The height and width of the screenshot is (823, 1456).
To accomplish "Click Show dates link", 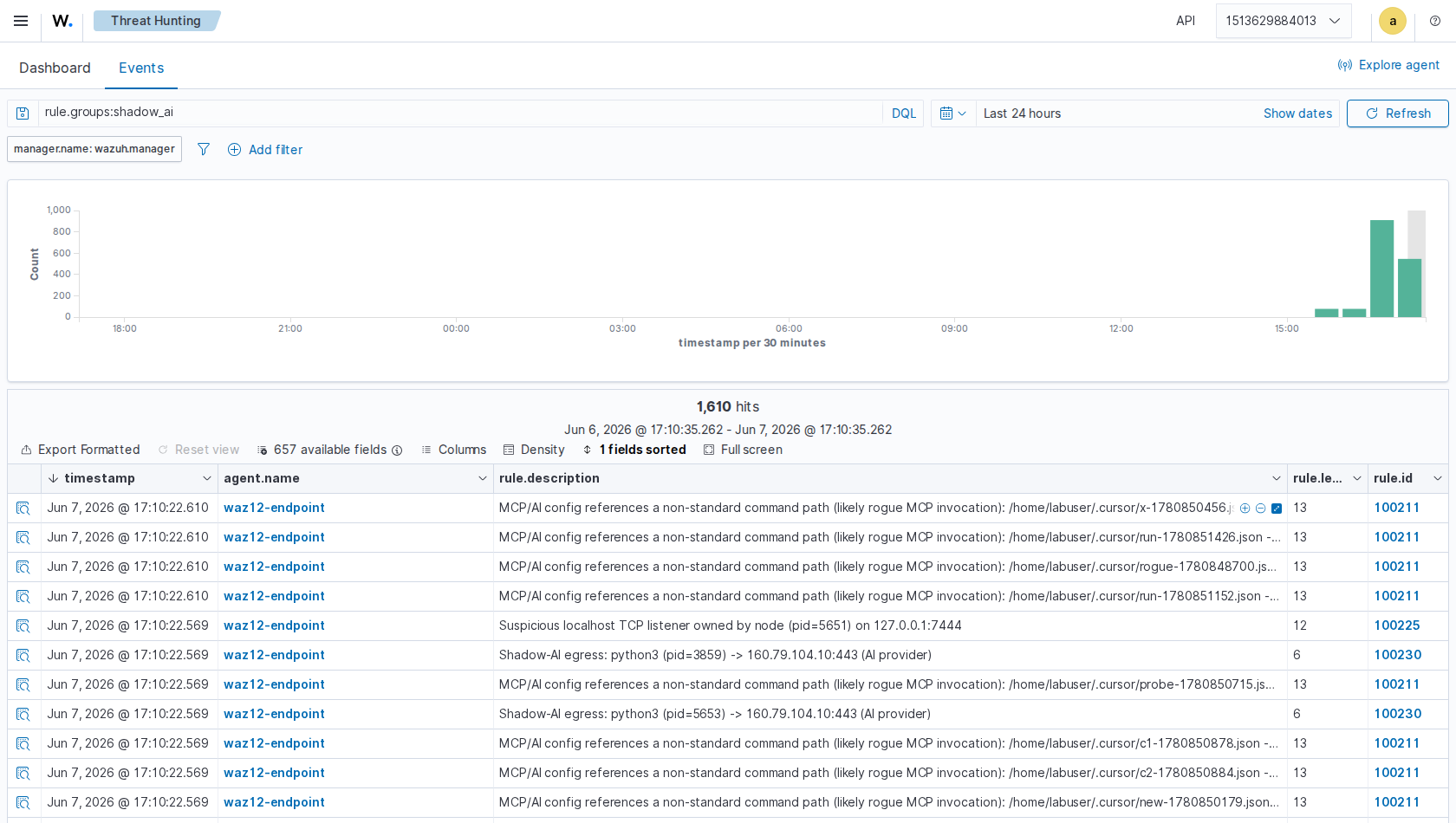I will (x=1297, y=113).
